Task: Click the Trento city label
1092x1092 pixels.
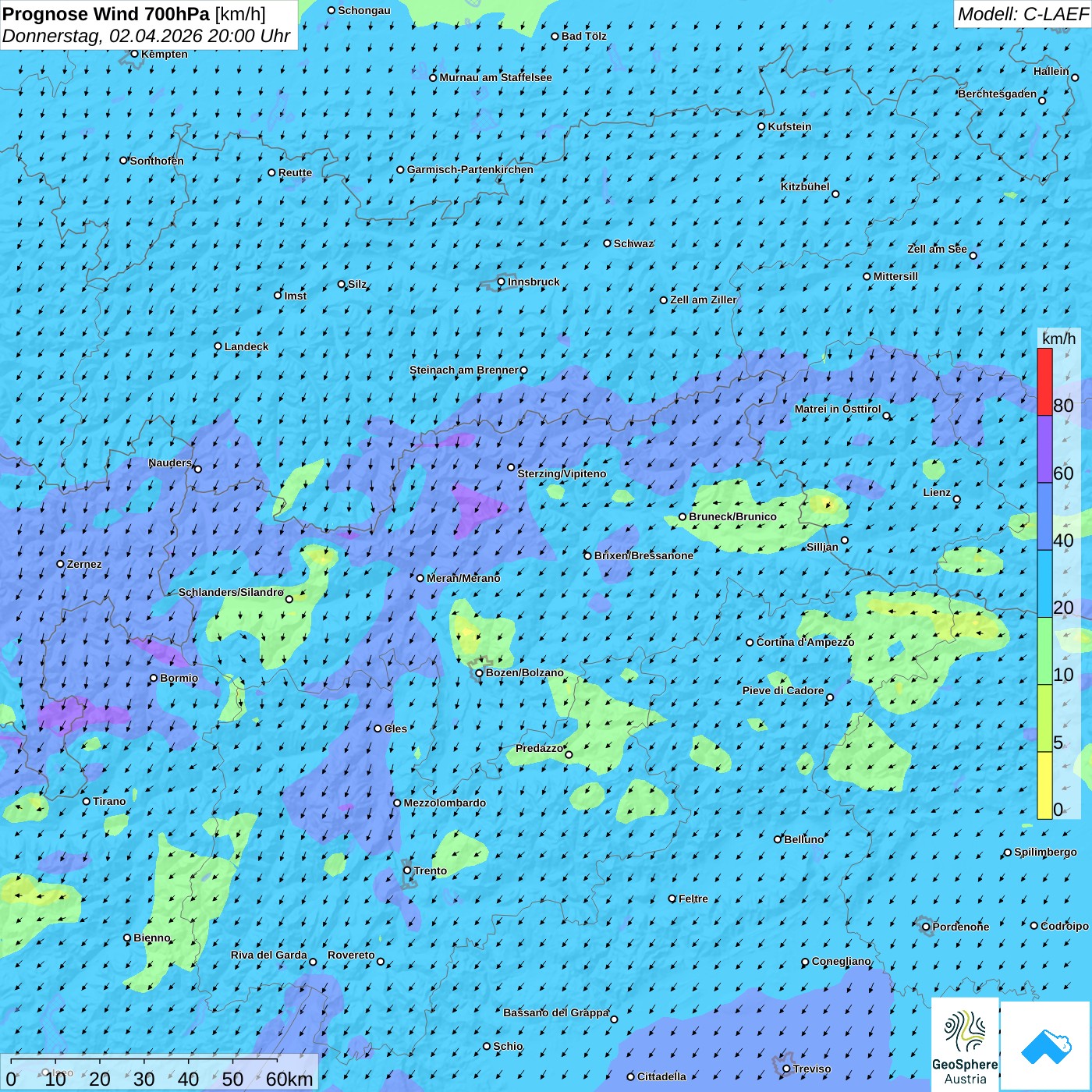Action: click(x=431, y=870)
